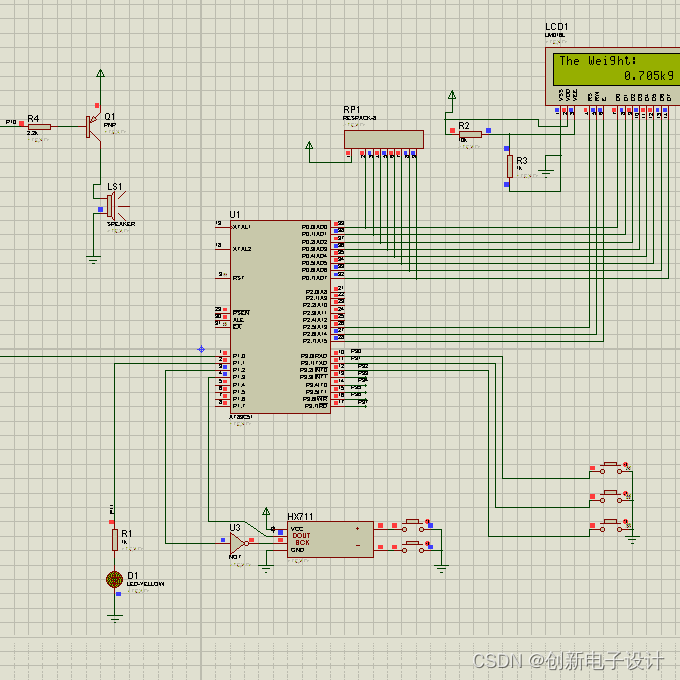Click the "GND" pin label on HX711
The width and height of the screenshot is (680, 680).
point(297,550)
